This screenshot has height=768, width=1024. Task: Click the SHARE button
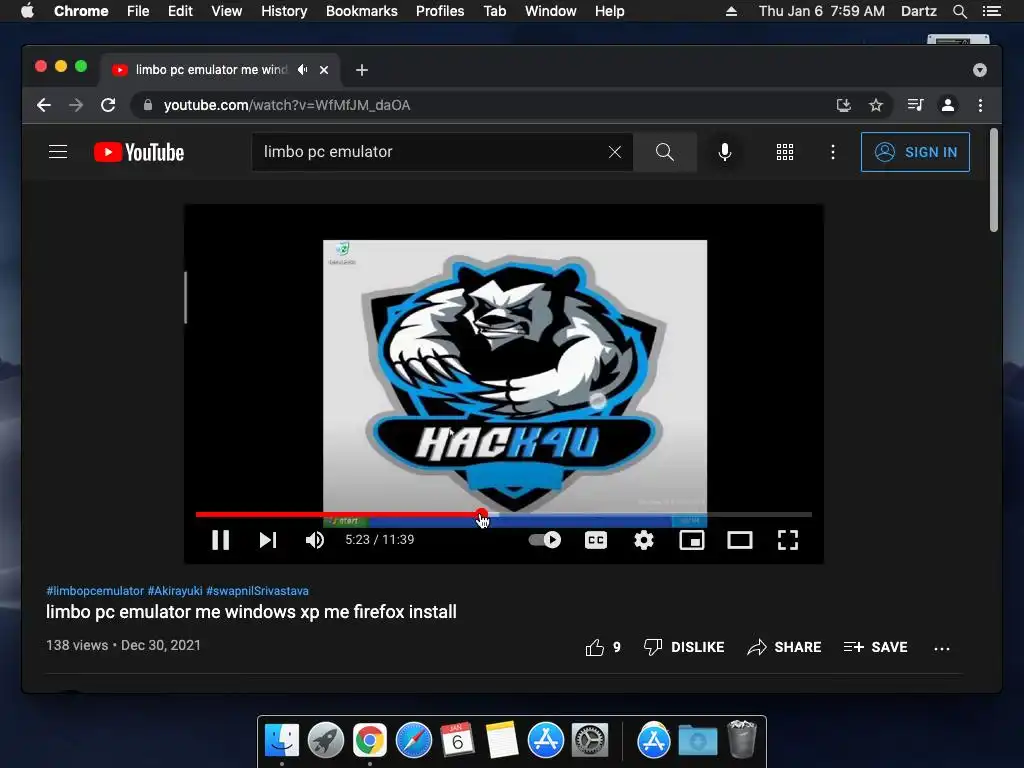[x=784, y=647]
